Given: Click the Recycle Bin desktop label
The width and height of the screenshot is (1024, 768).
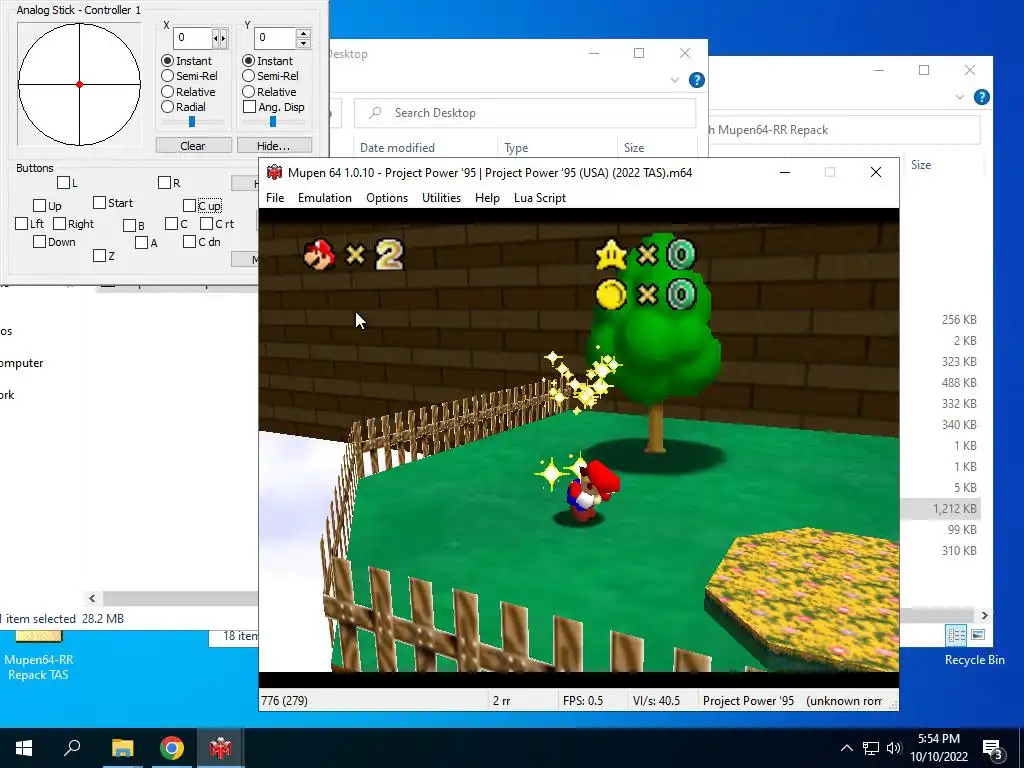Looking at the screenshot, I should pos(974,660).
